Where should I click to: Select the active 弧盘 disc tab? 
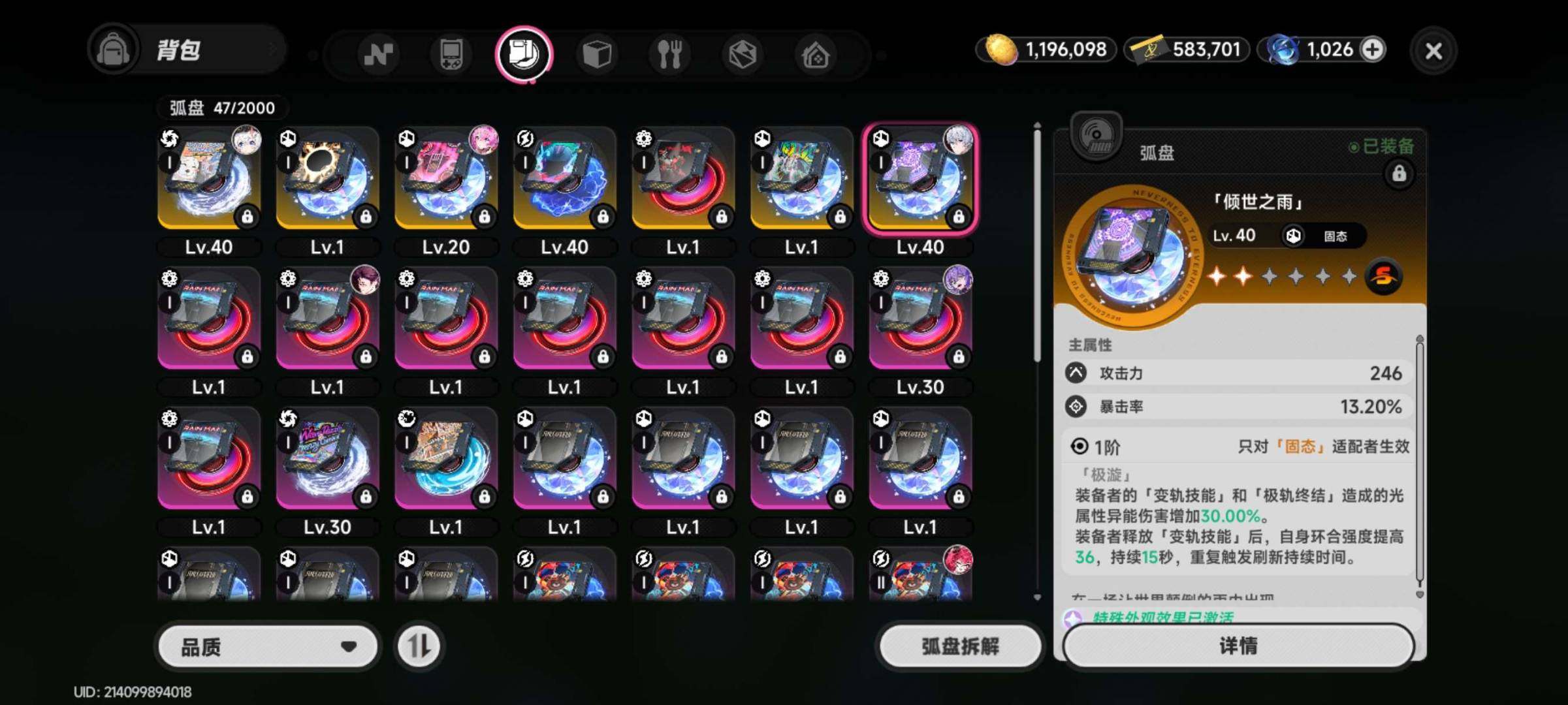(524, 54)
